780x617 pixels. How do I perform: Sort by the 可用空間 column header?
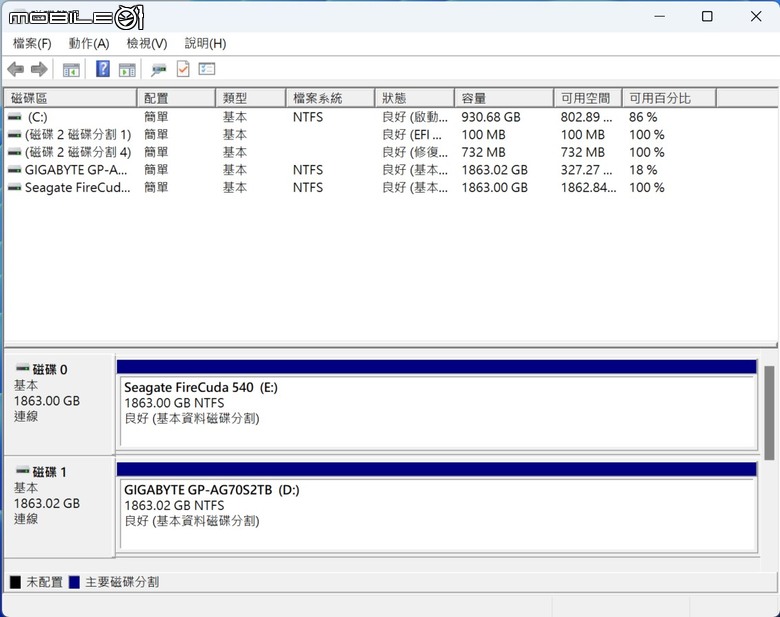(588, 98)
